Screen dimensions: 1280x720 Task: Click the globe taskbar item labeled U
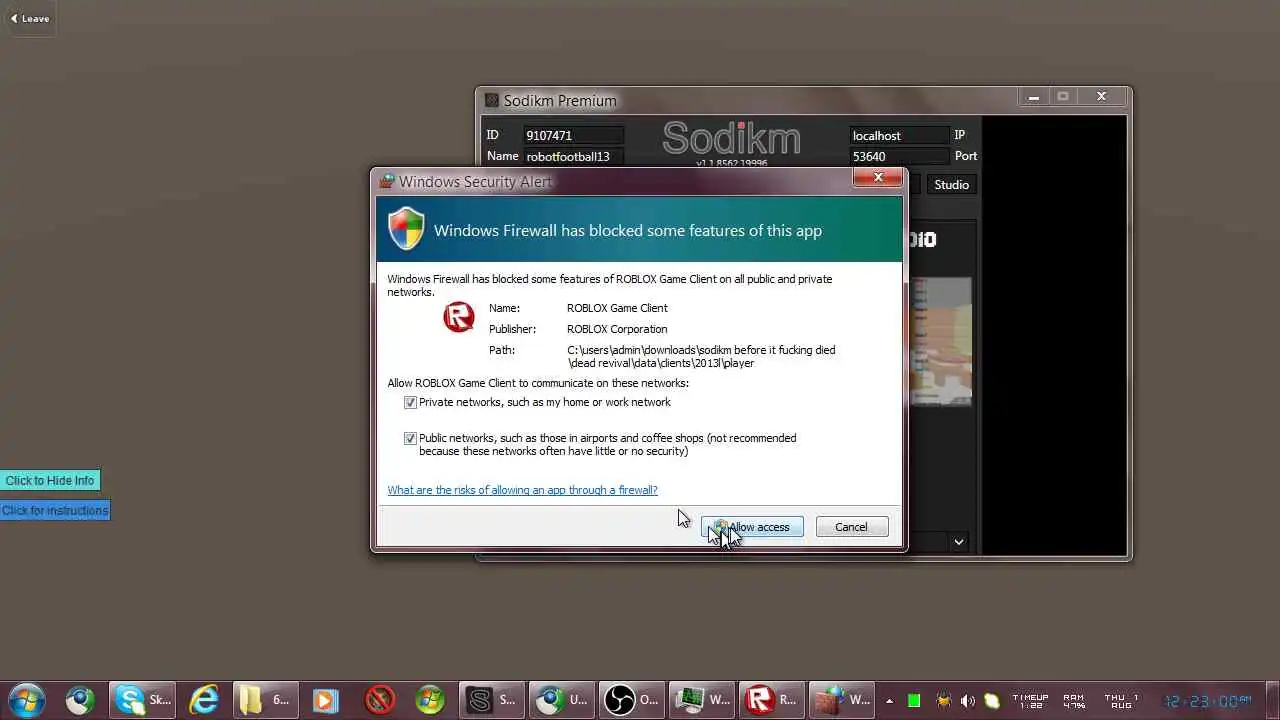(x=563, y=700)
